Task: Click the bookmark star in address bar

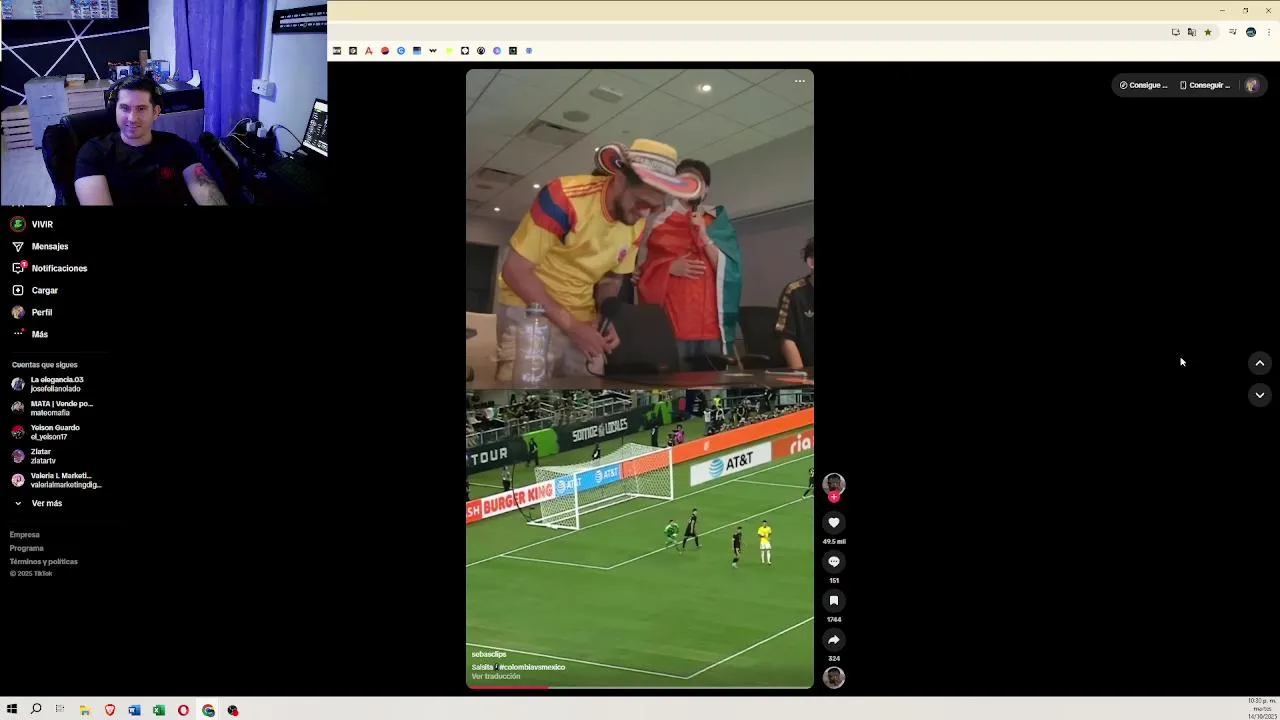Action: 1208,32
